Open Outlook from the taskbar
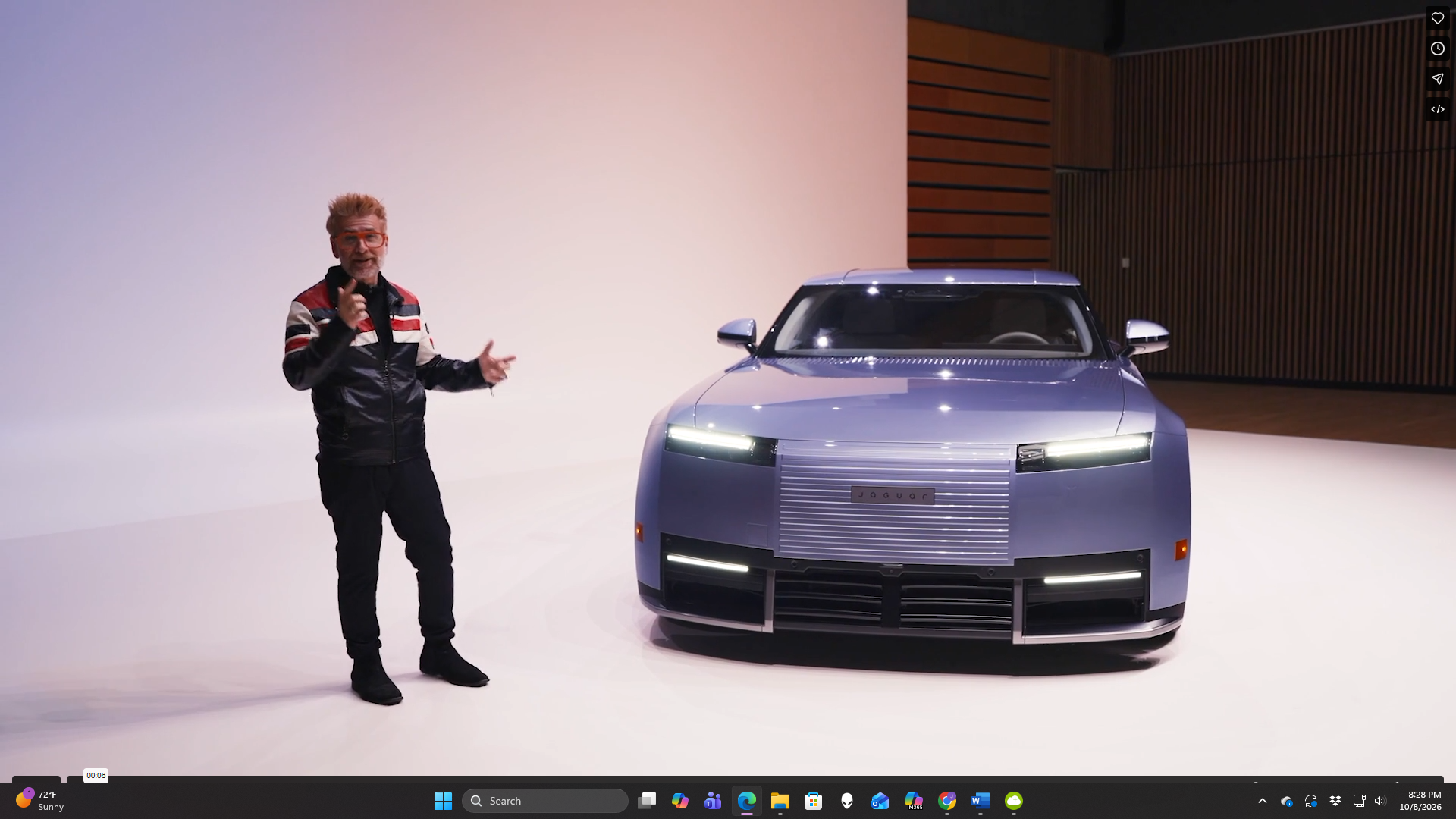The height and width of the screenshot is (819, 1456). (880, 801)
